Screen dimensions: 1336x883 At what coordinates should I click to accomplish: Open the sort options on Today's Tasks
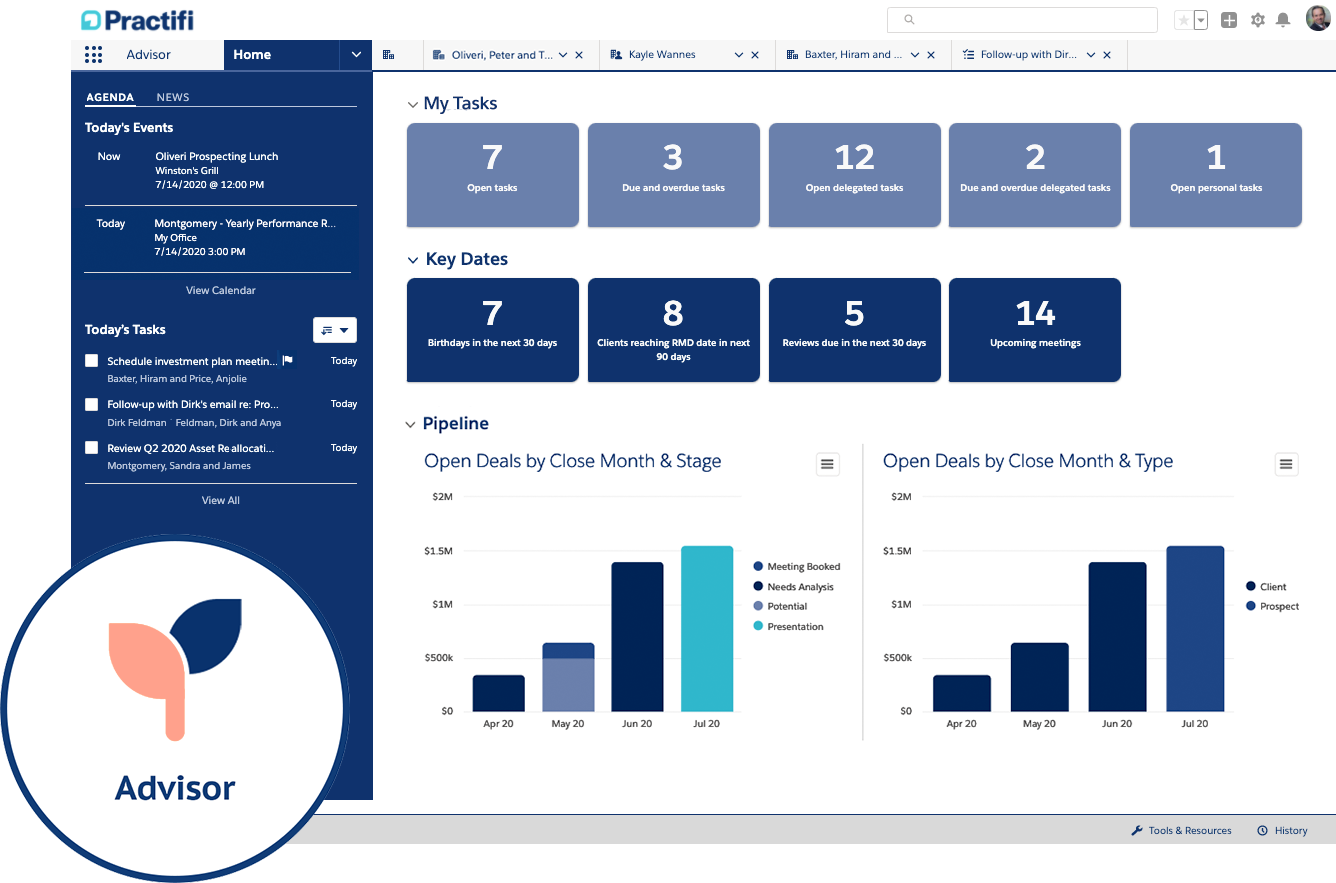coord(335,330)
